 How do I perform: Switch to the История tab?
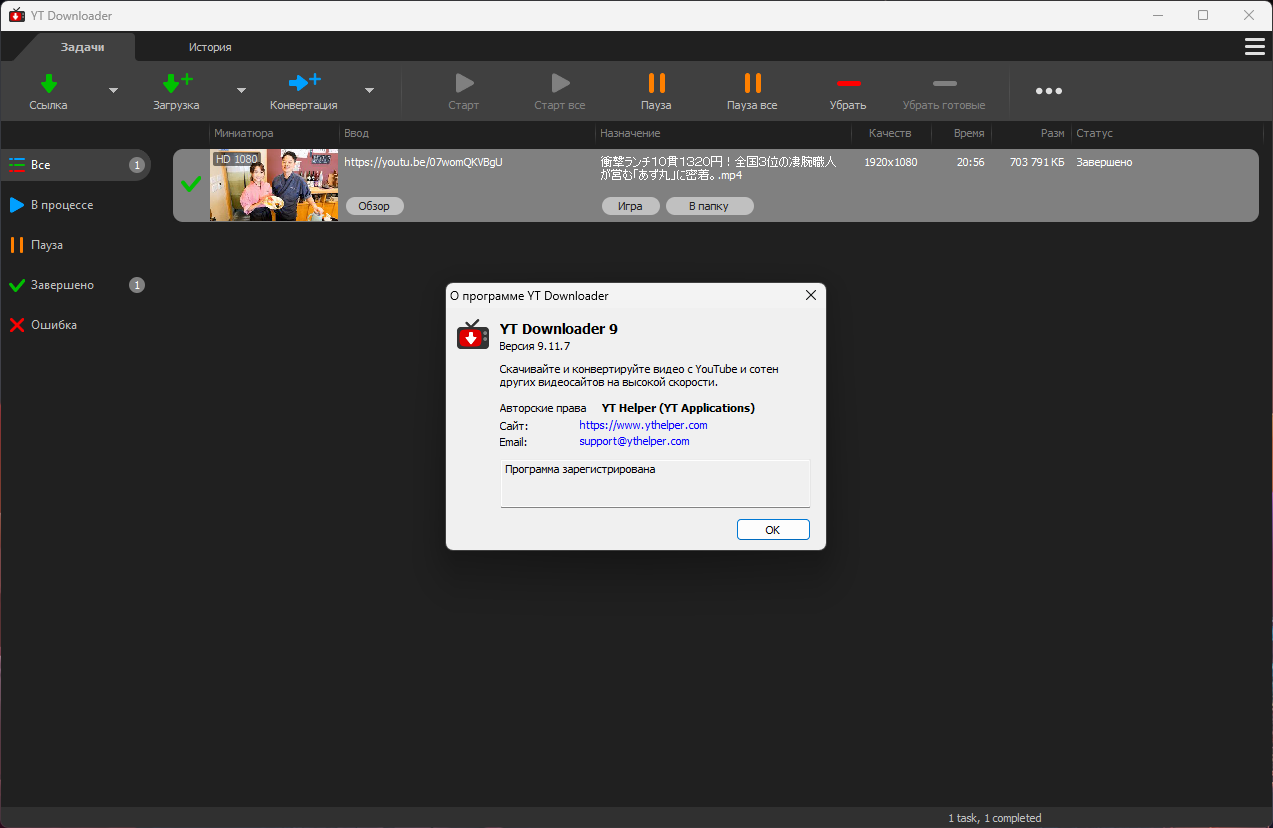210,47
